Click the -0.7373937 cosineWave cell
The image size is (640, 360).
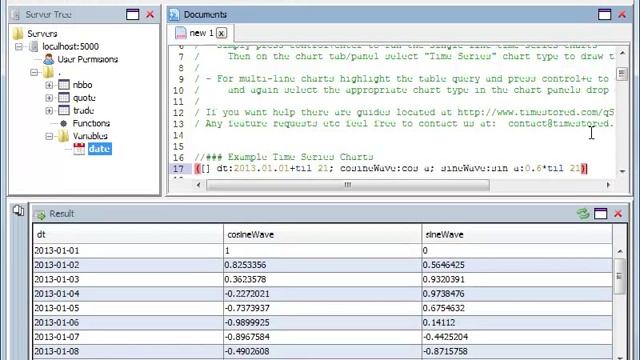(322, 308)
